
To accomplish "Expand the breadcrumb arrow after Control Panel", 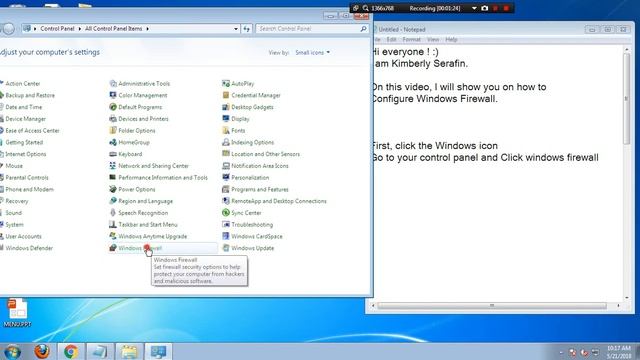I will click(x=80, y=29).
